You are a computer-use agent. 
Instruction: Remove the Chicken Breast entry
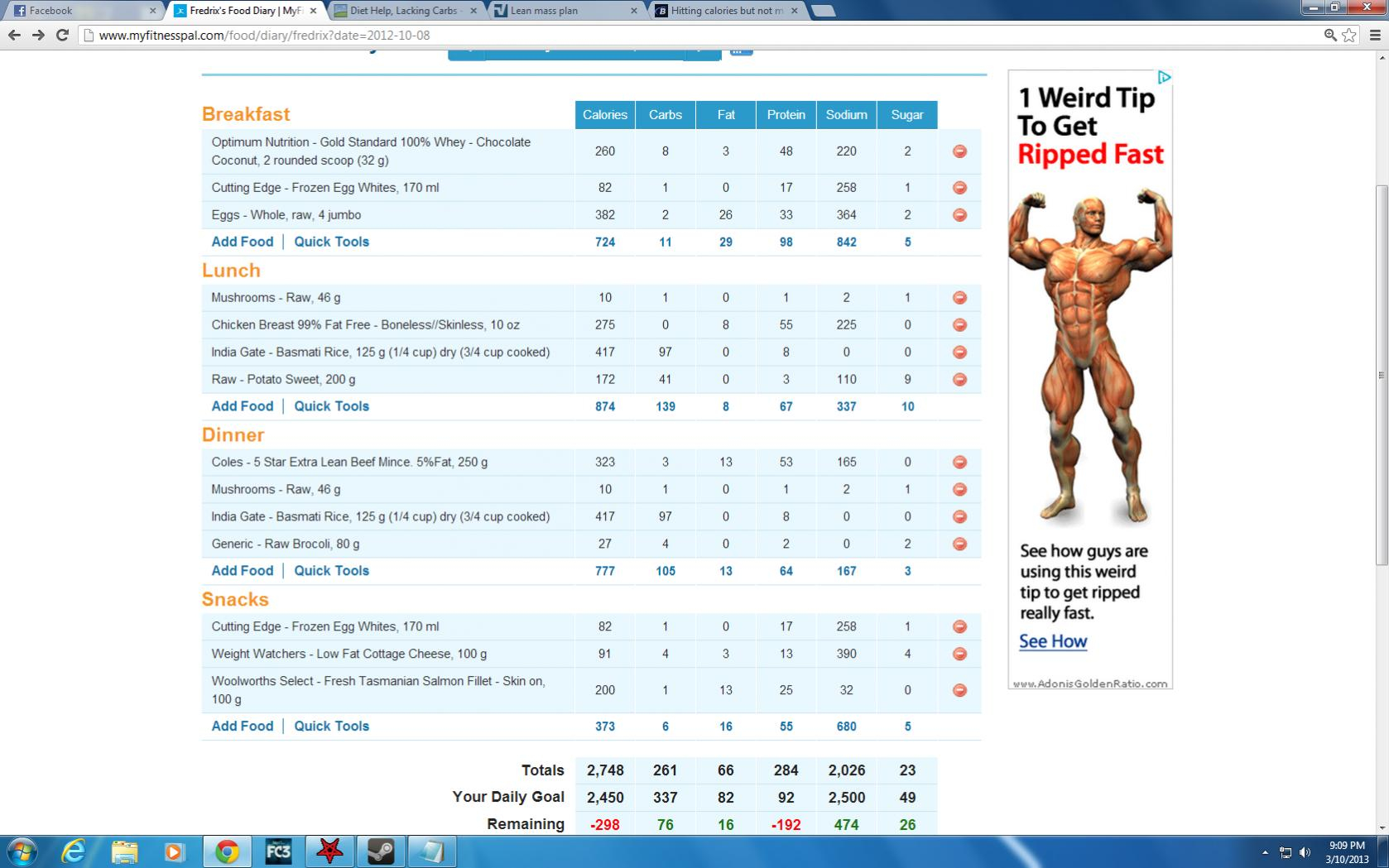tap(959, 325)
